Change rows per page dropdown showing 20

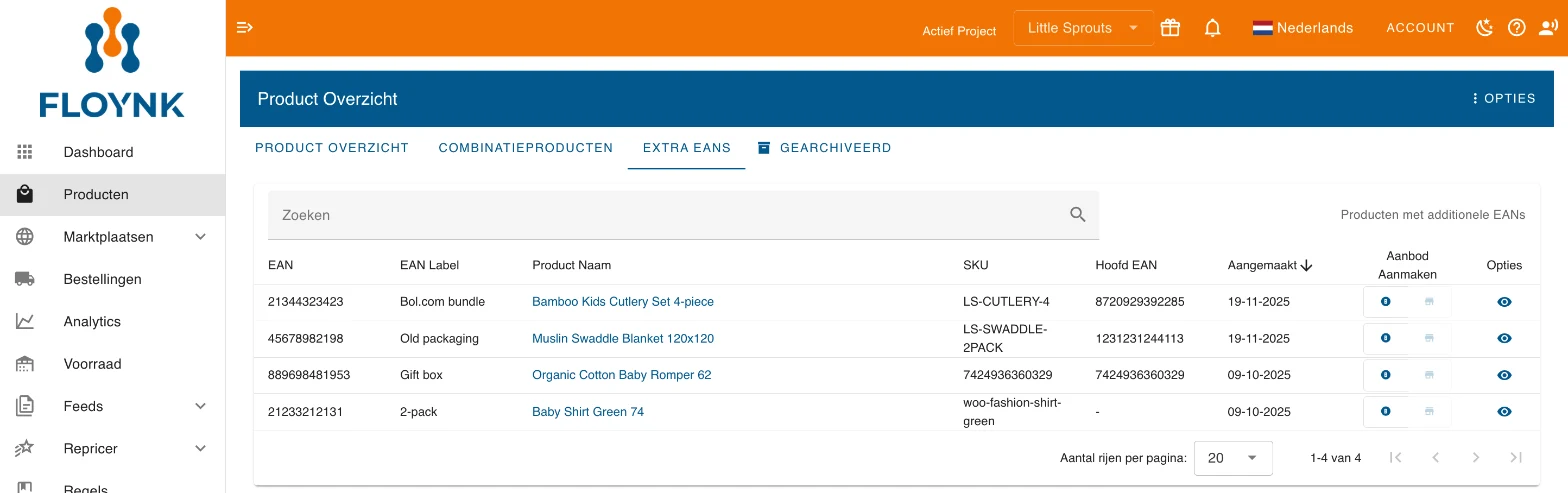point(1233,458)
